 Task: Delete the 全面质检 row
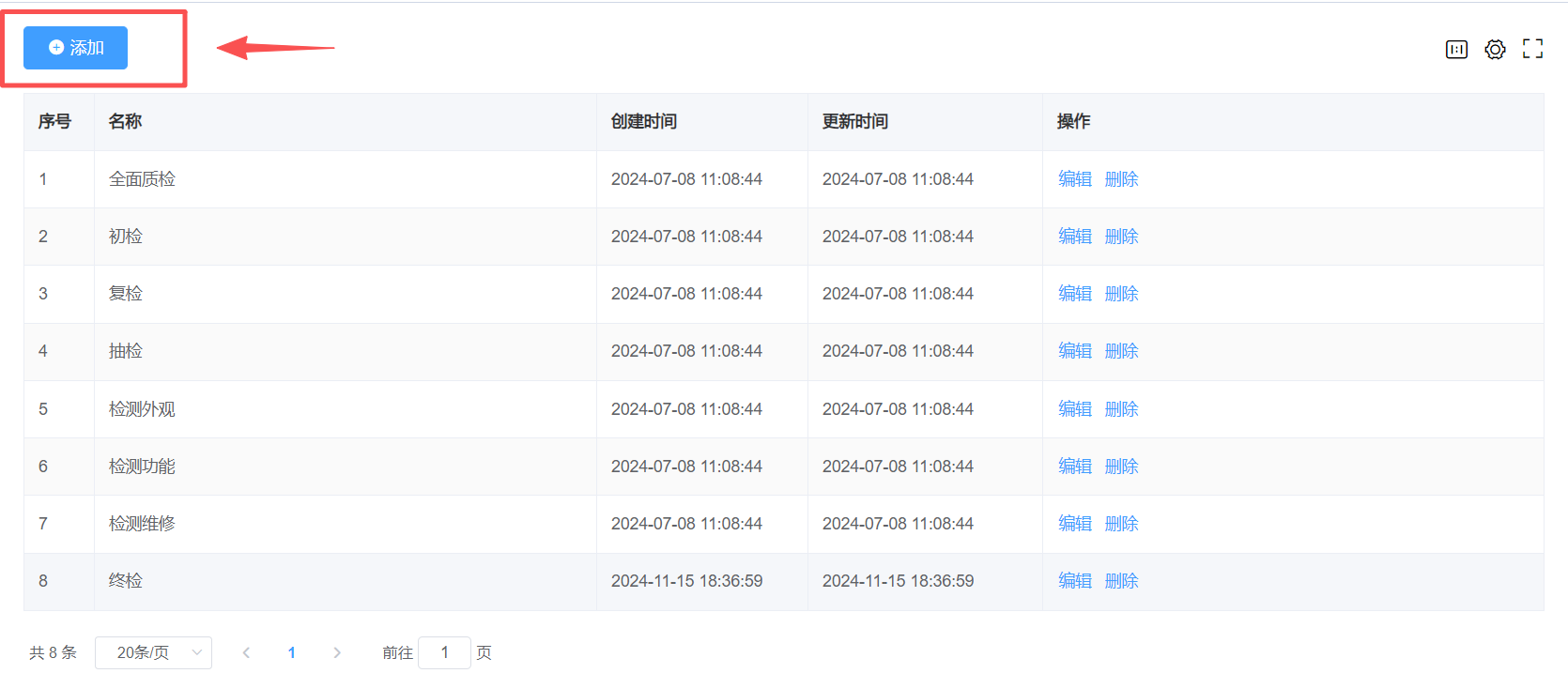point(1121,179)
